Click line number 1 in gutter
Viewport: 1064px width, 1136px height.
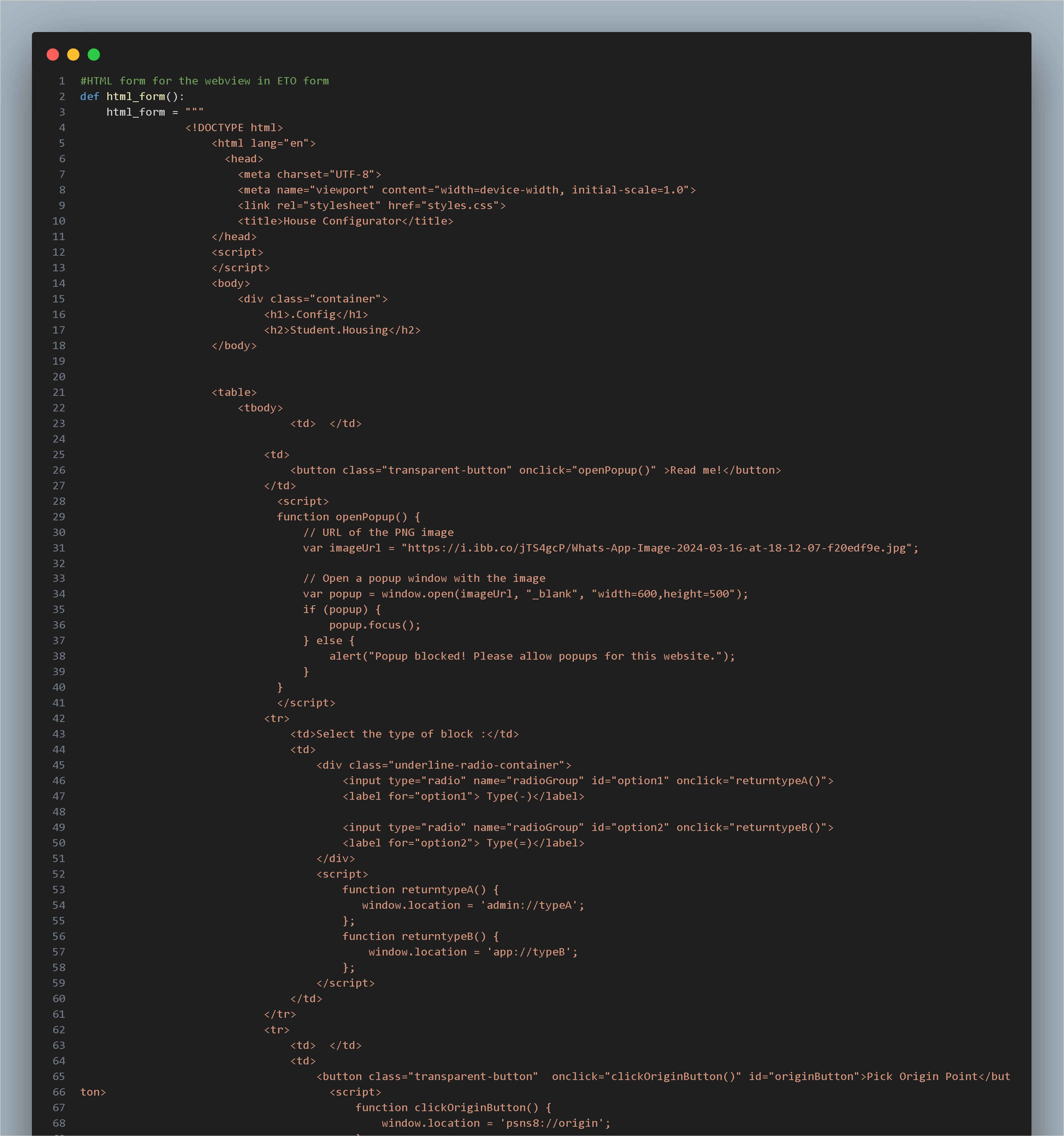pyautogui.click(x=62, y=81)
